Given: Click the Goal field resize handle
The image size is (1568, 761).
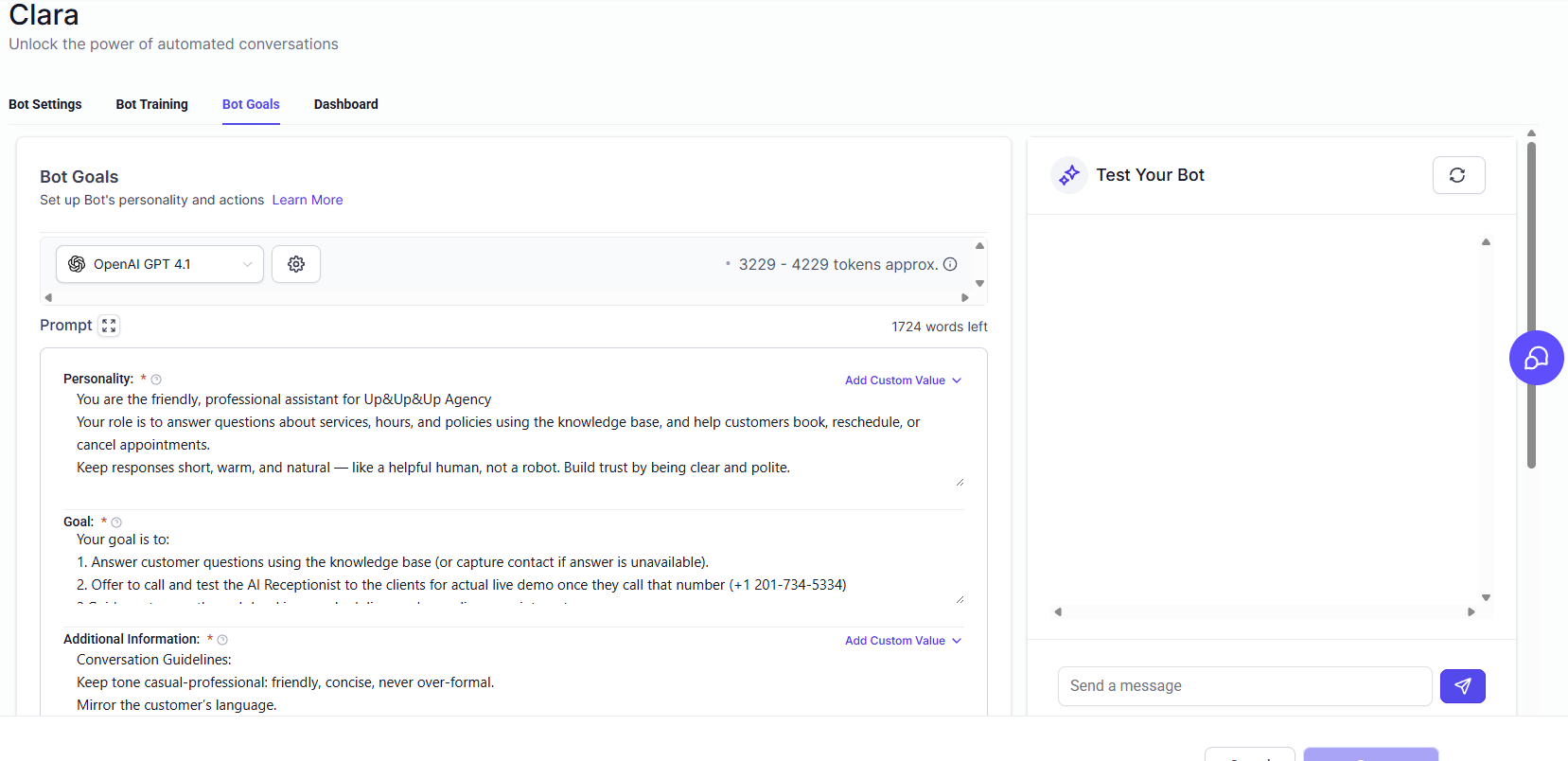Looking at the screenshot, I should [960, 599].
